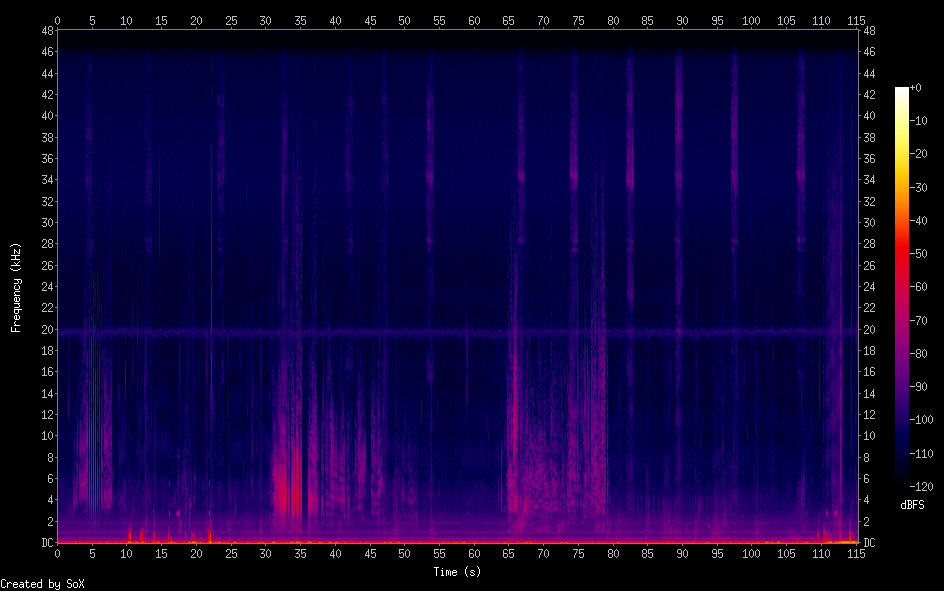Viewport: 944px width, 591px height.
Task: Click the "-120" label on the dBFS legend
Action: (924, 486)
